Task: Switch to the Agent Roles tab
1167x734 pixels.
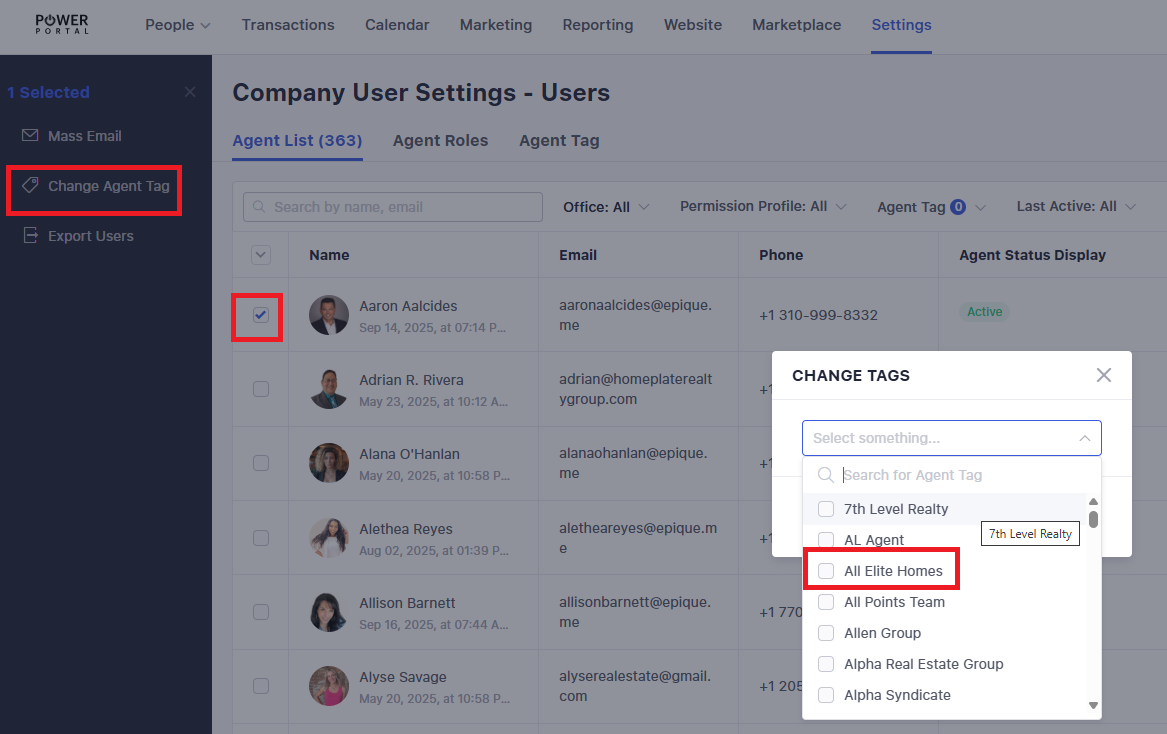Action: (x=440, y=141)
